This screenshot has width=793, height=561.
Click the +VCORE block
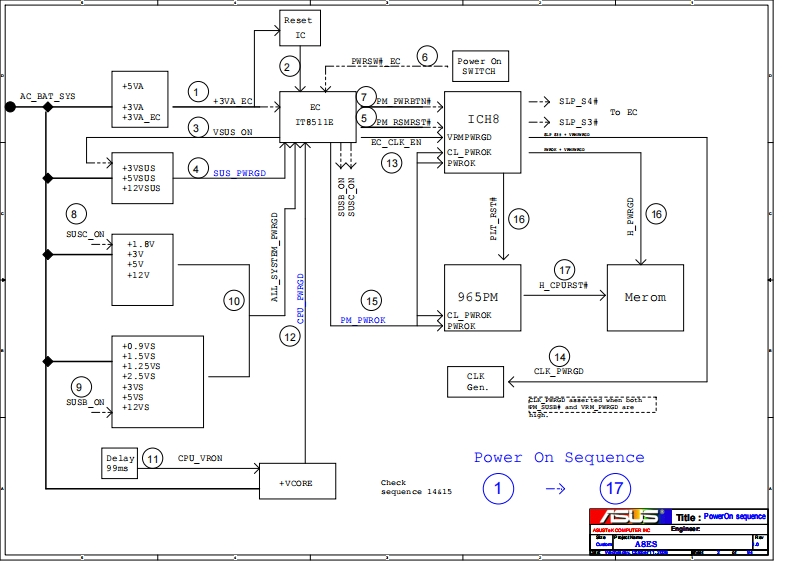pos(297,481)
